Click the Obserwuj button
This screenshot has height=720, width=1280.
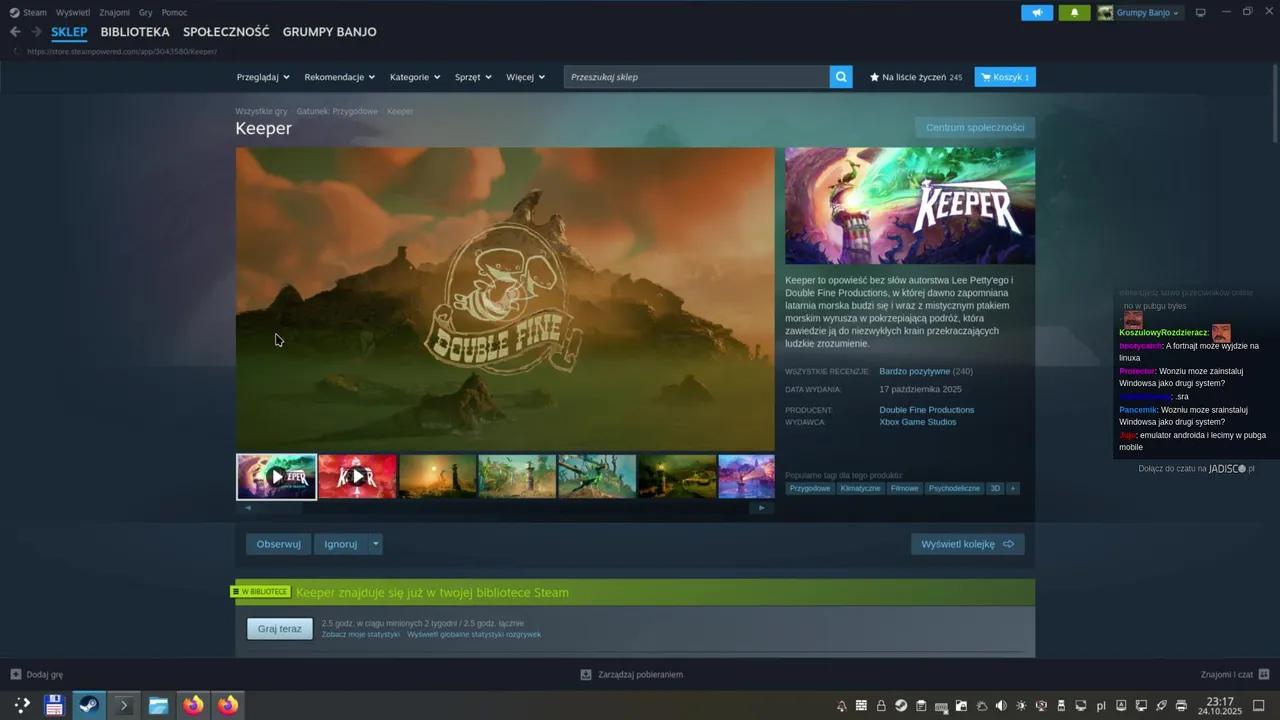tap(279, 544)
